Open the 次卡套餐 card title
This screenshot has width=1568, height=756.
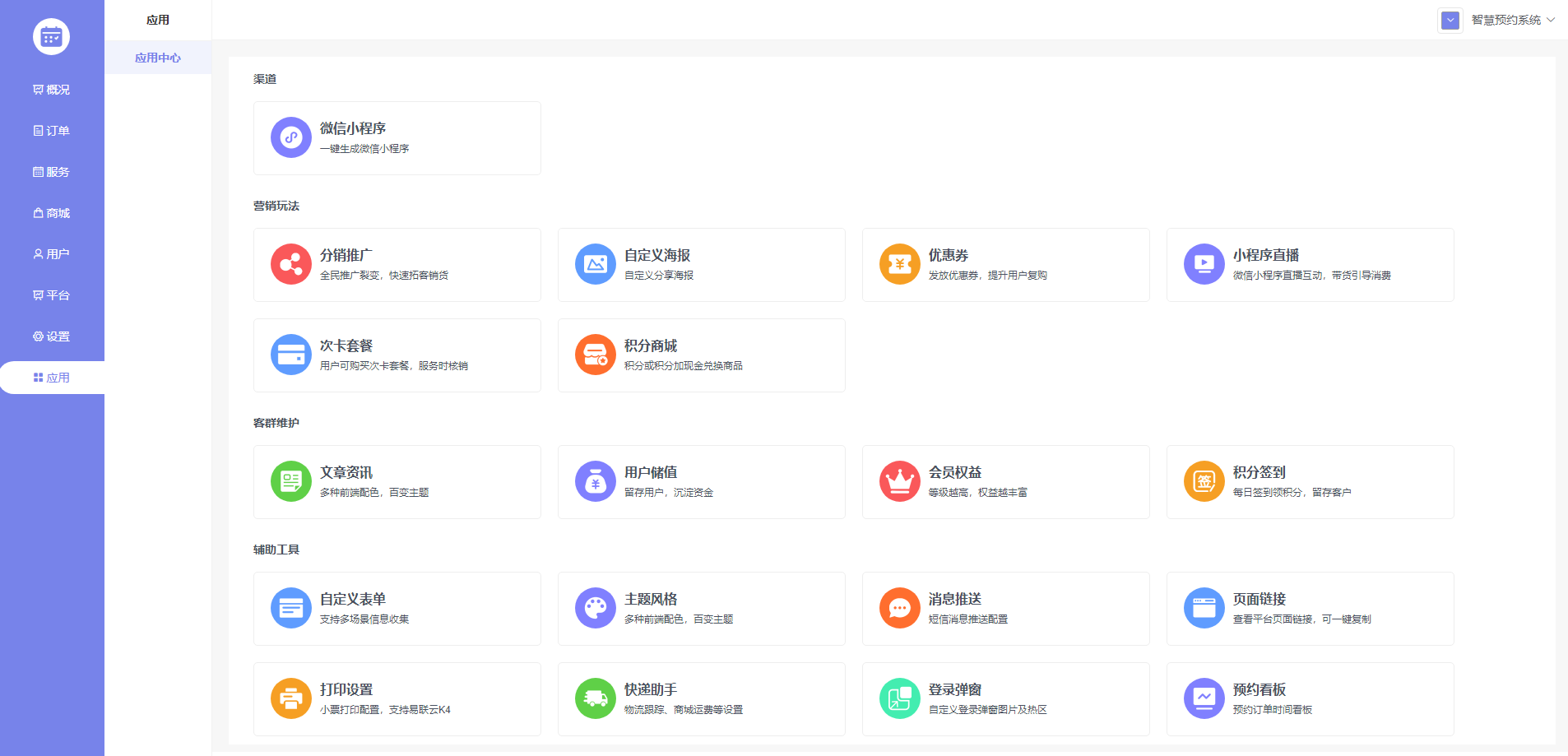pos(346,346)
